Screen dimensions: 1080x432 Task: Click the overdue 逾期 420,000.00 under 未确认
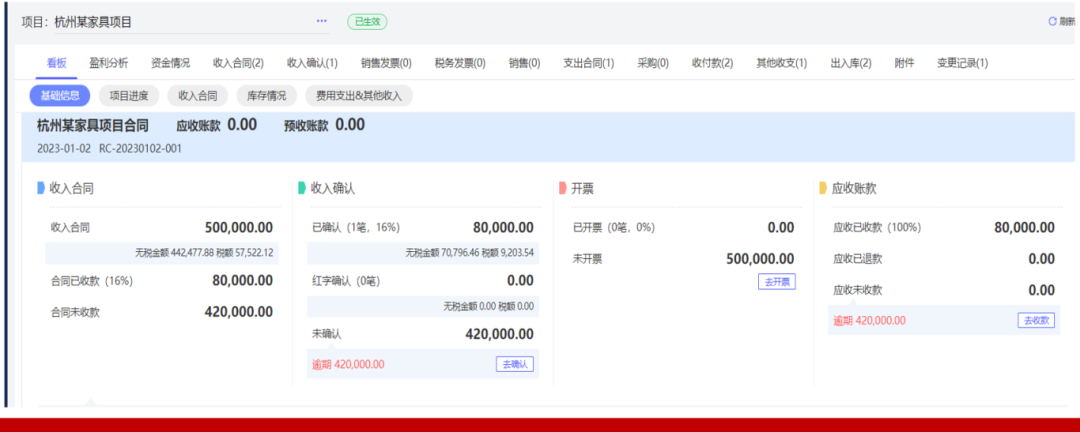coord(349,364)
